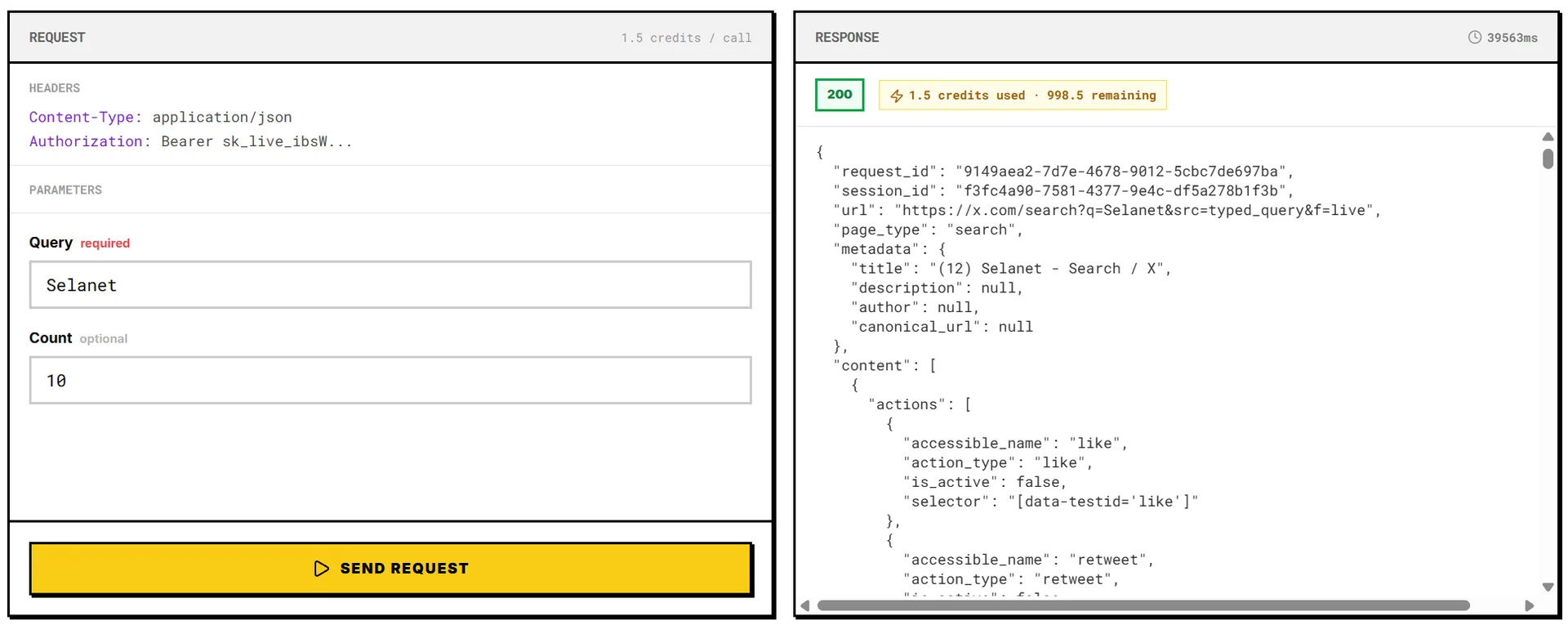Select the Content-Type header line
Screen dimensions: 1568x634
[x=161, y=118]
